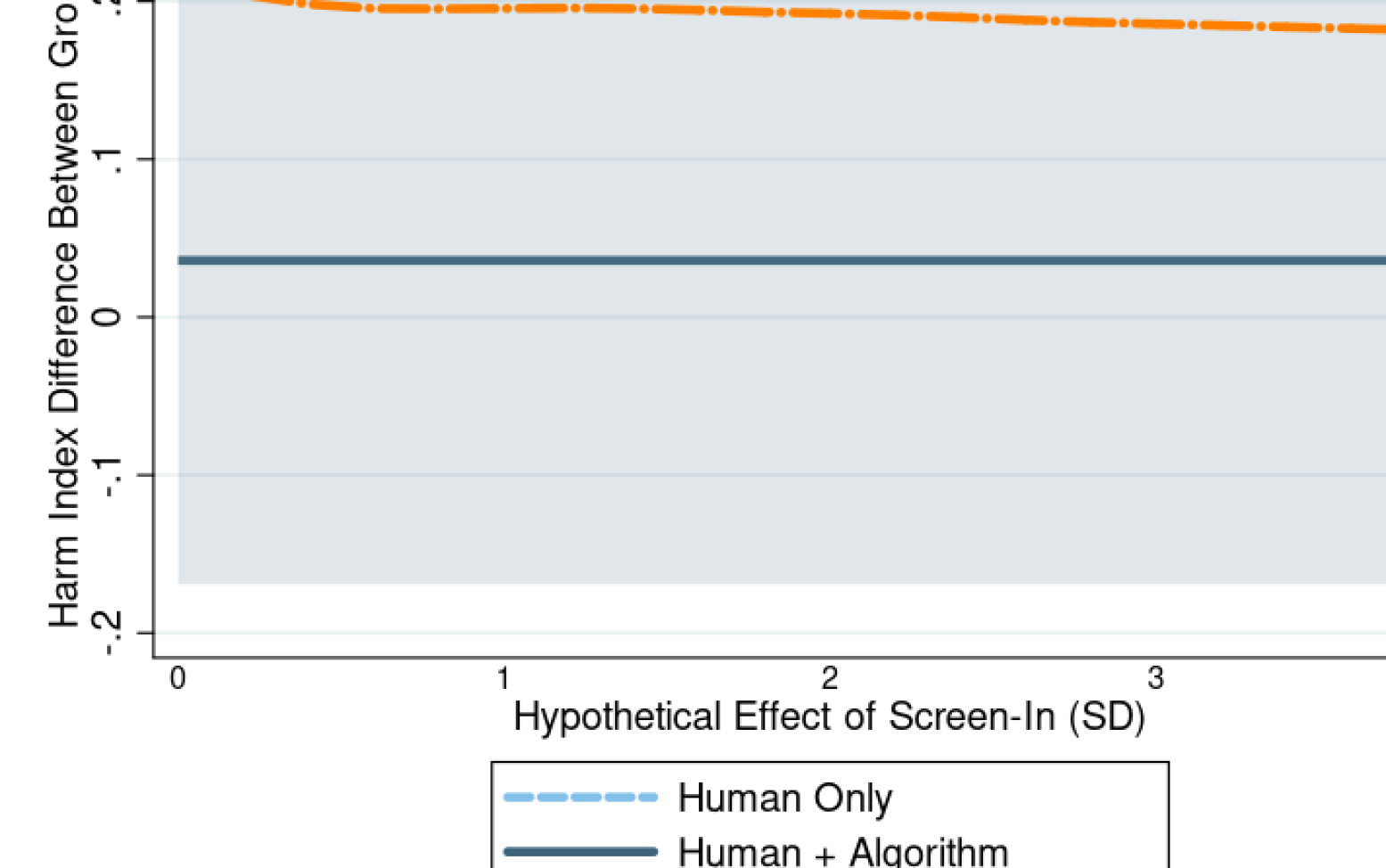Screen dimensions: 1386x868
Task: Select the "Human Only" legend label
Action: [x=784, y=798]
